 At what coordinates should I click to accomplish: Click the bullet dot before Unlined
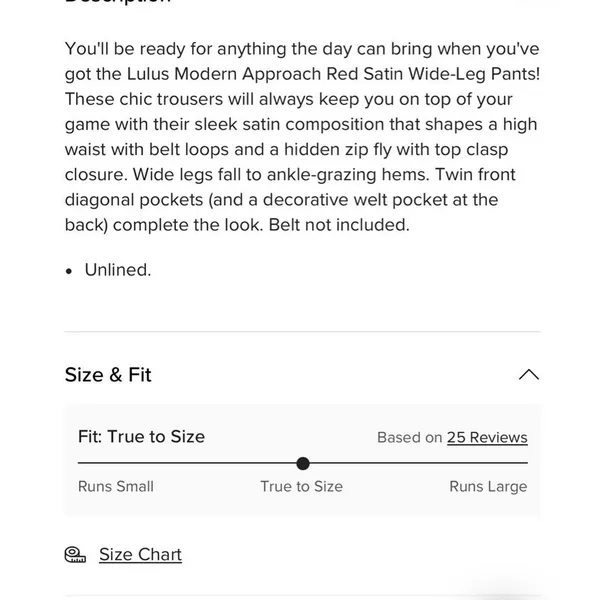69,271
